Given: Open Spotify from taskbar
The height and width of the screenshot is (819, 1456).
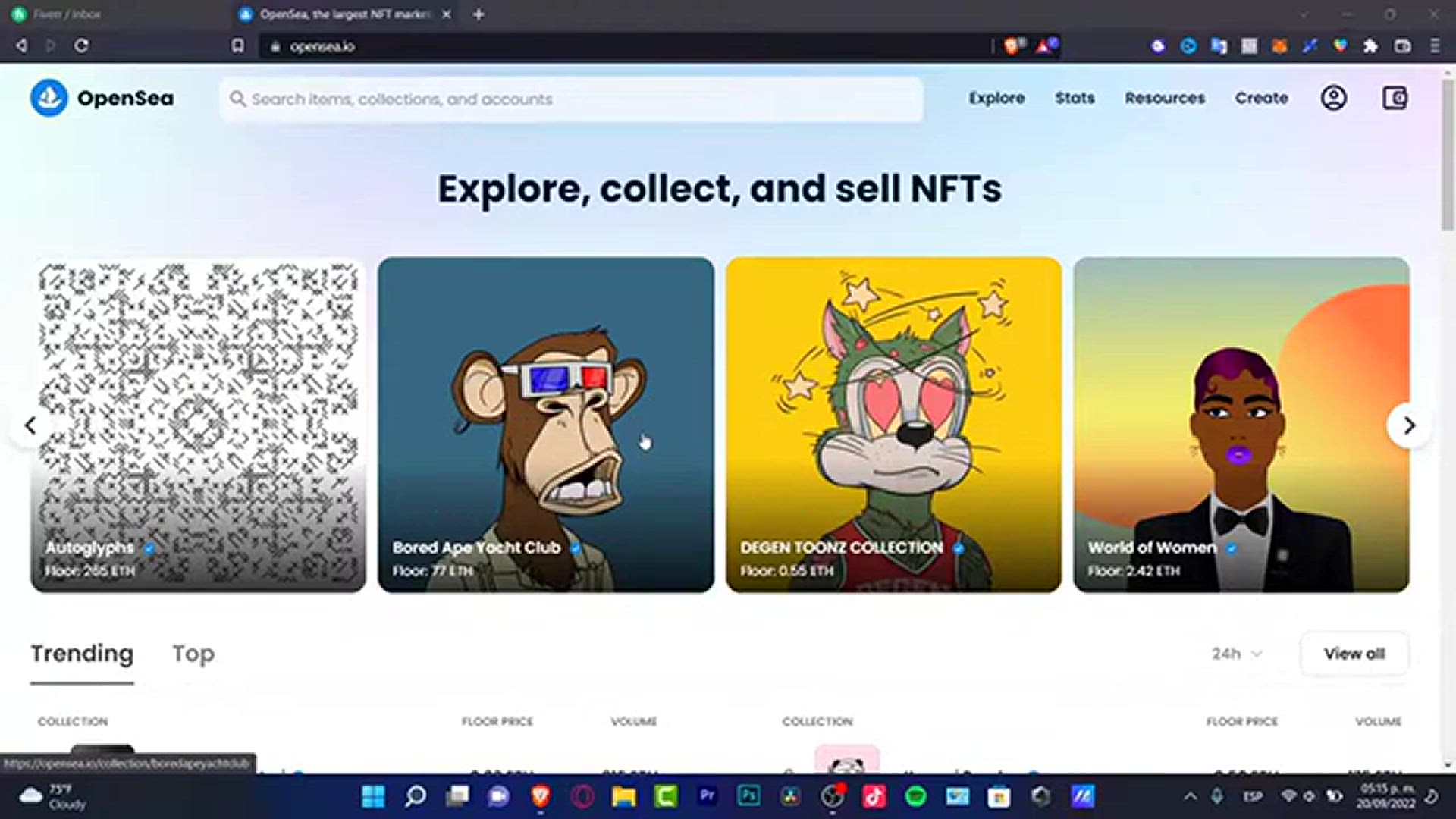Looking at the screenshot, I should click(x=916, y=796).
